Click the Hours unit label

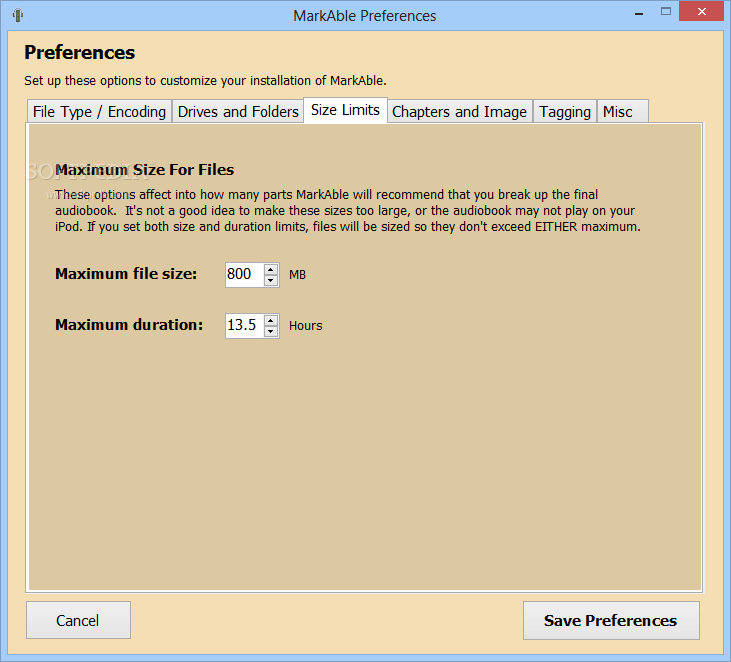pos(305,325)
